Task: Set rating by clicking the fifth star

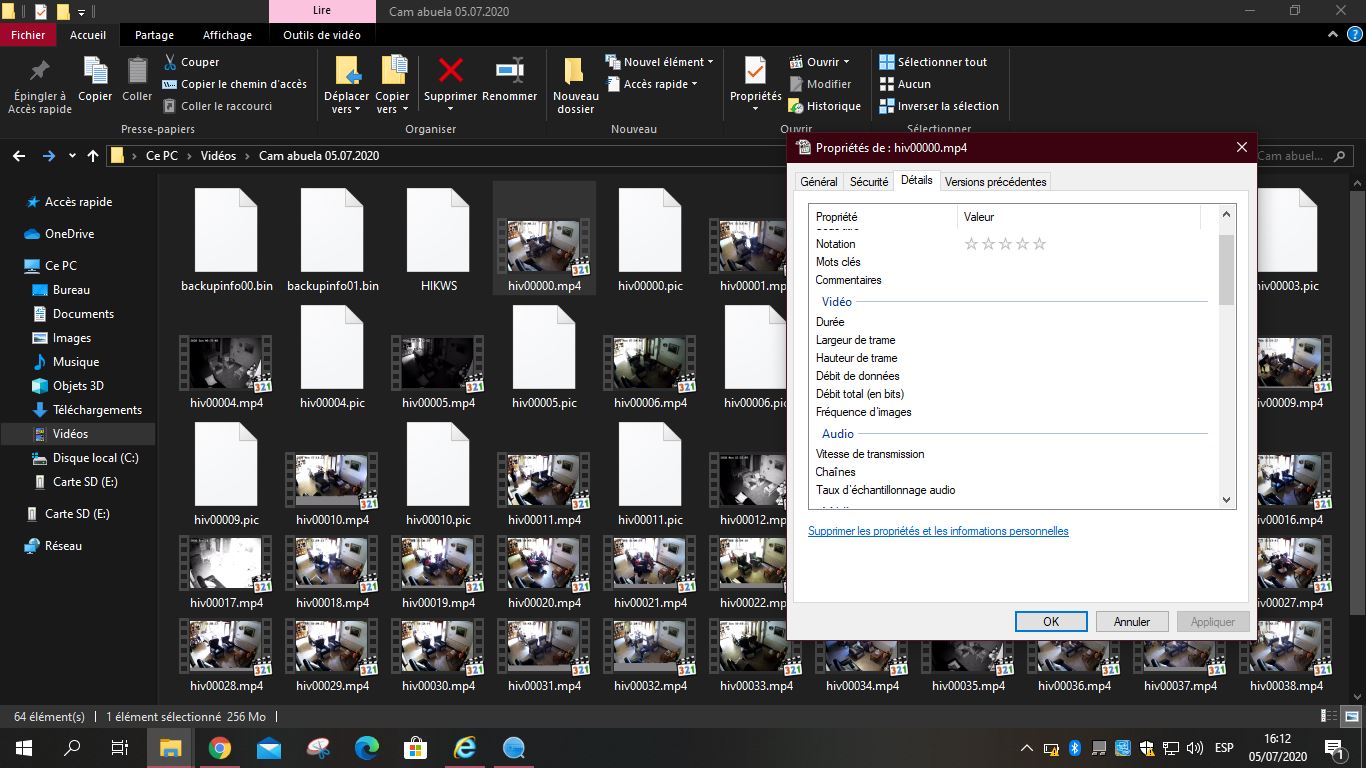Action: coord(1039,244)
